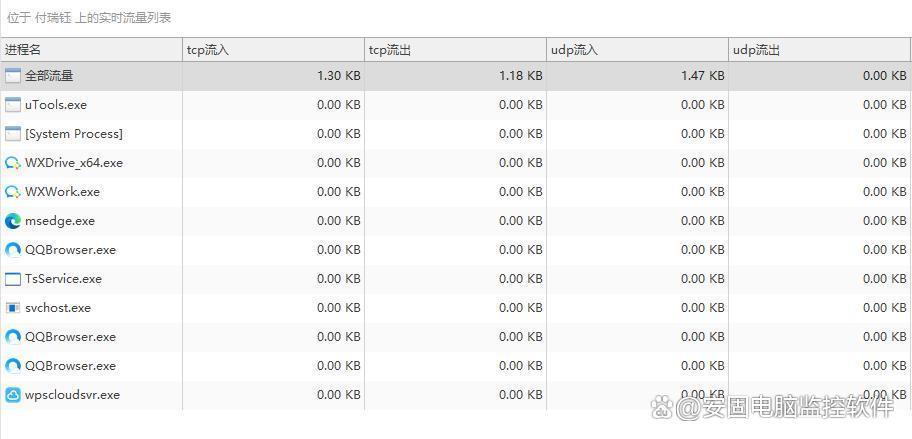The width and height of the screenshot is (912, 439).
Task: Select the svchost.exe process name
Action: coord(58,308)
